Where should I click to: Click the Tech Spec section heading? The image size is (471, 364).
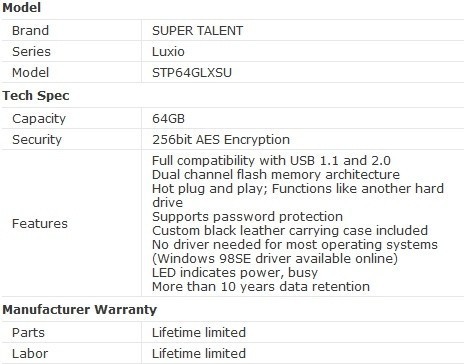coord(36,96)
